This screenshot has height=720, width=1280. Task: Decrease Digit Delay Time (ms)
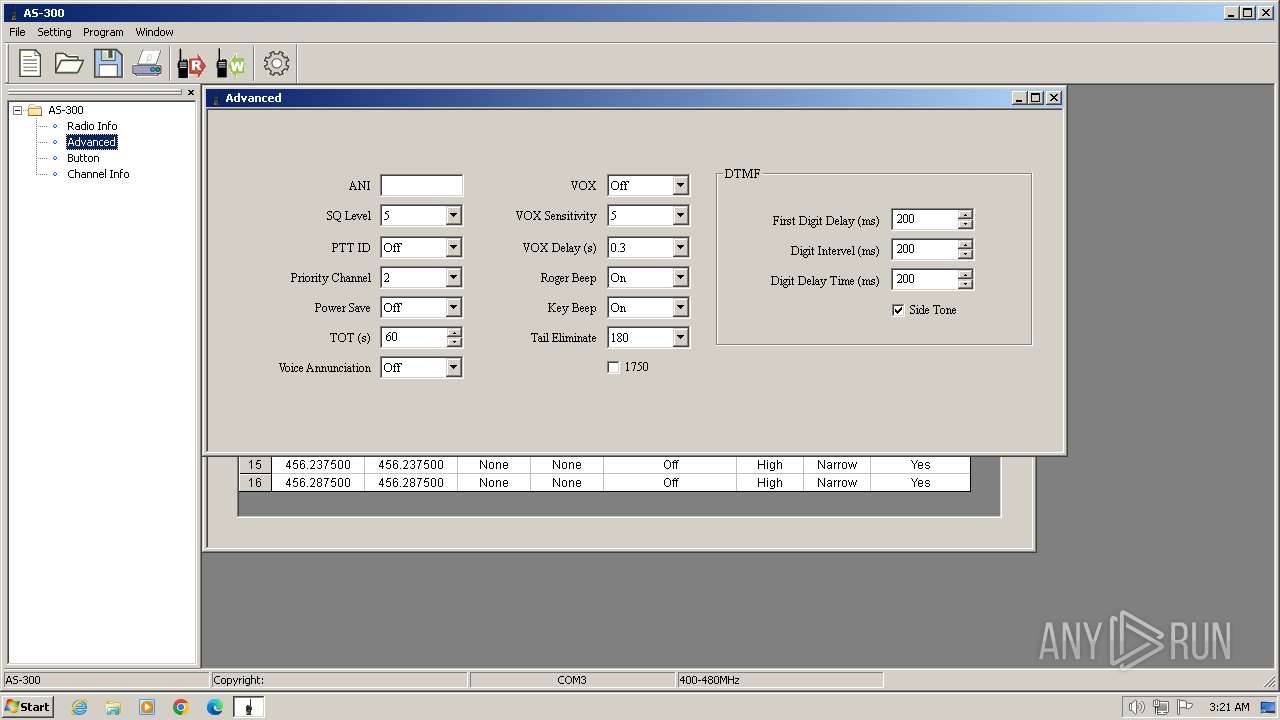point(965,285)
